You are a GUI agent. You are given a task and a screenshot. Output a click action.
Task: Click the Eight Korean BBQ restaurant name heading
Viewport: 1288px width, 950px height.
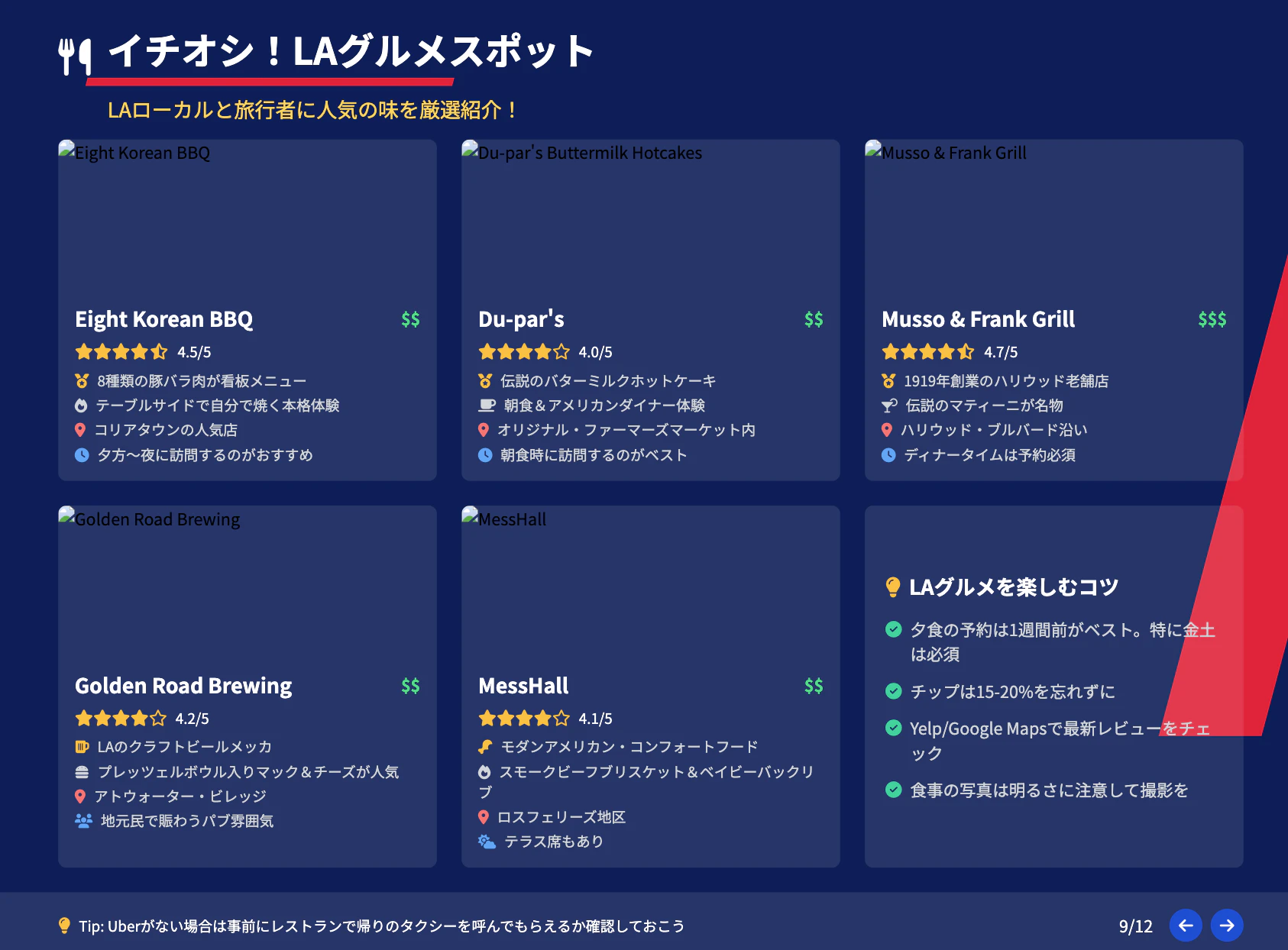(x=164, y=319)
